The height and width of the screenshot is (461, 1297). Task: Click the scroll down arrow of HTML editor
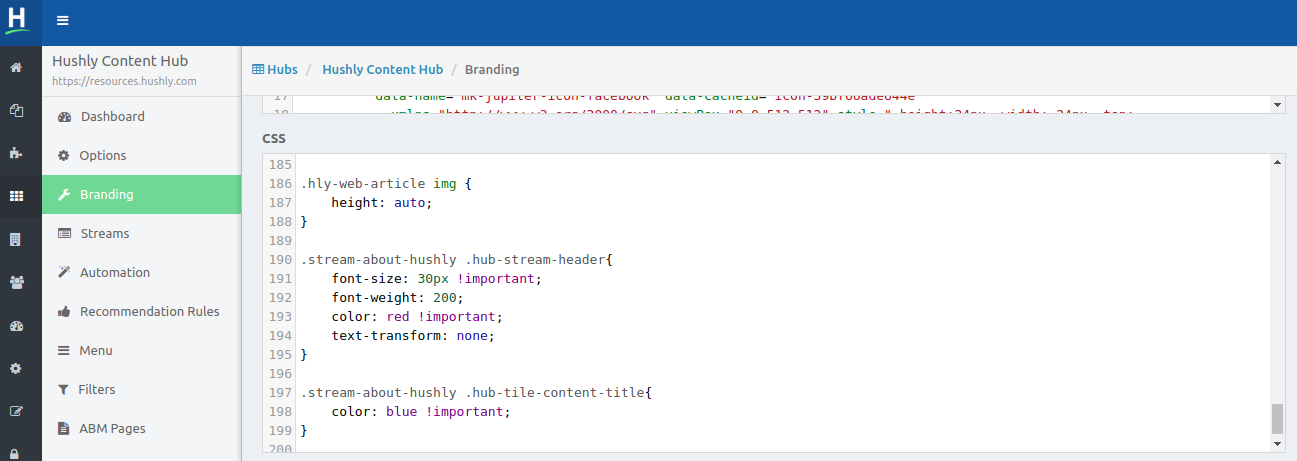click(1277, 104)
